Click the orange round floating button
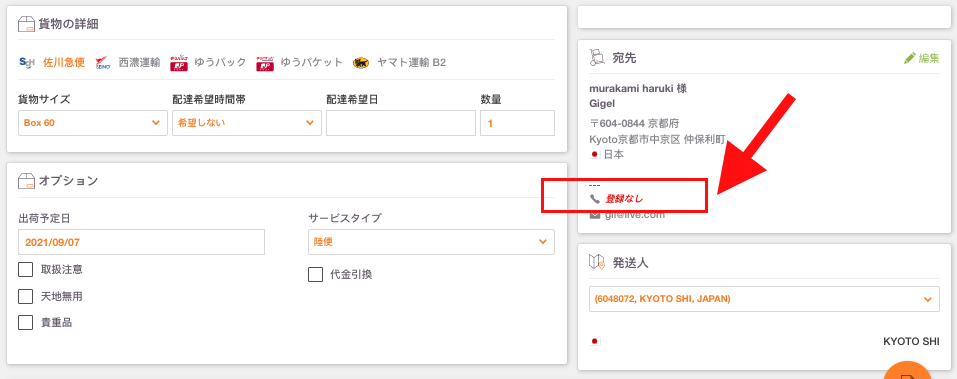957x379 pixels. [x=908, y=370]
